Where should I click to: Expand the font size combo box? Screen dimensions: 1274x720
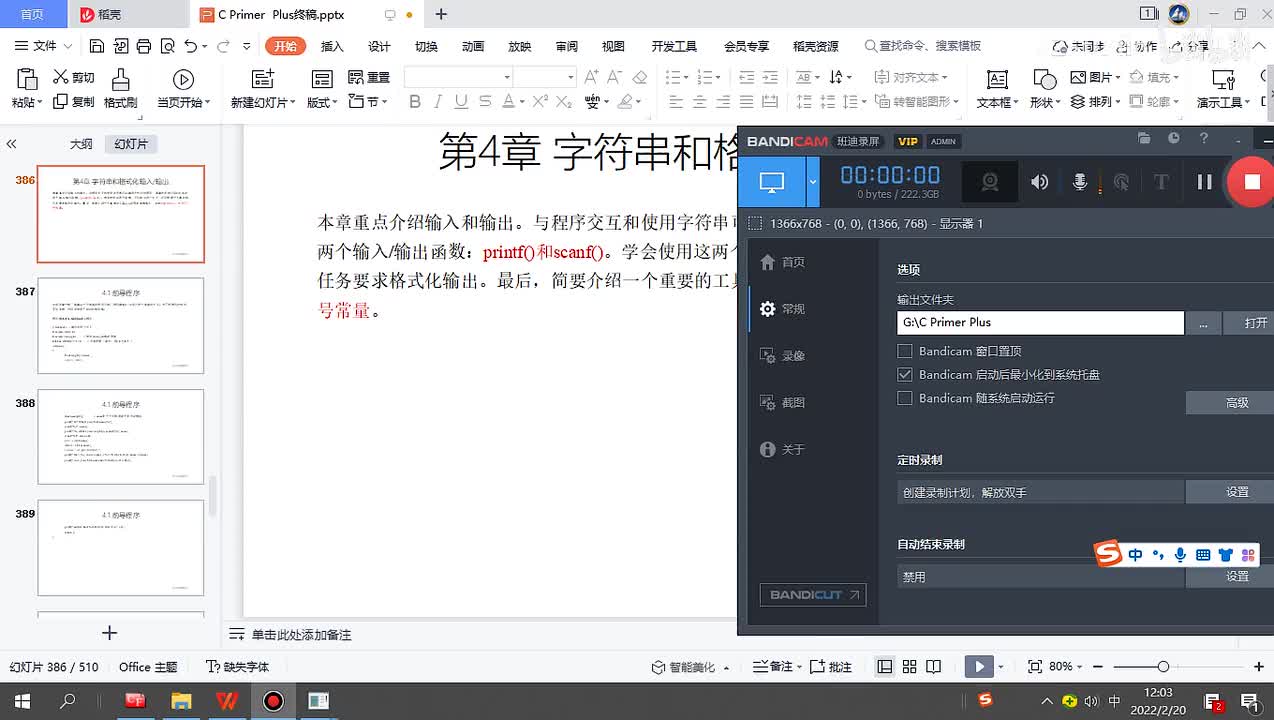pos(571,77)
